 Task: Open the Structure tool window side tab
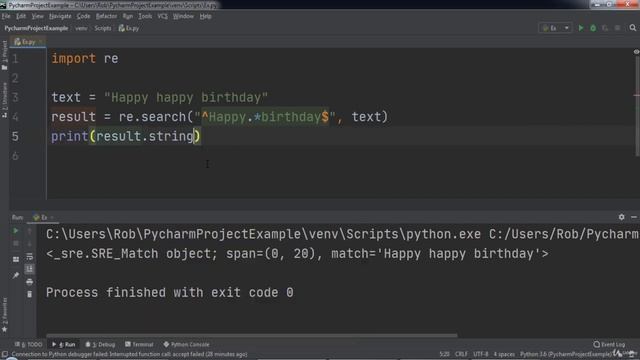click(4, 100)
